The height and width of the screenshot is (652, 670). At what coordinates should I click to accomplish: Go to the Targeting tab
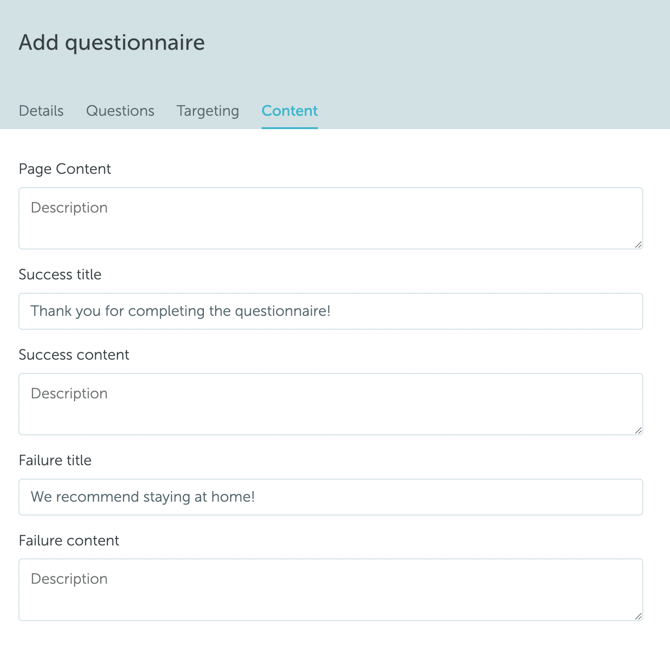click(x=208, y=111)
